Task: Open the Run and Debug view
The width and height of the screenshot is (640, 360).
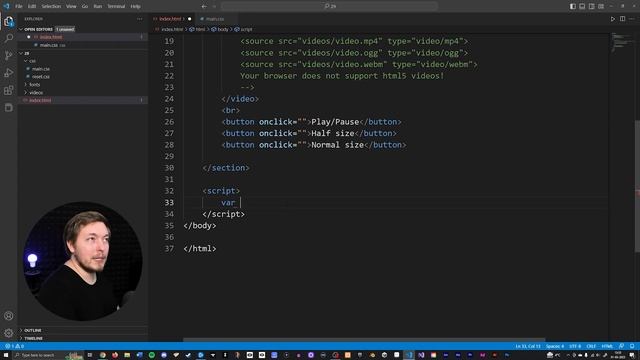Action: (9, 73)
